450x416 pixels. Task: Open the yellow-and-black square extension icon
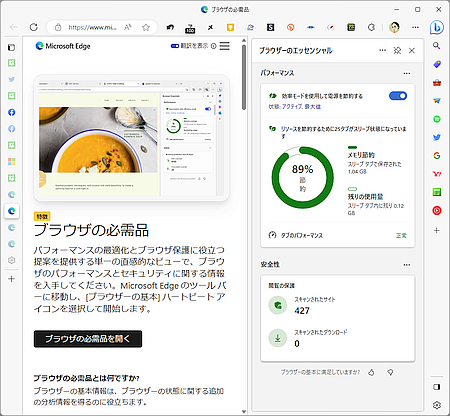click(351, 27)
